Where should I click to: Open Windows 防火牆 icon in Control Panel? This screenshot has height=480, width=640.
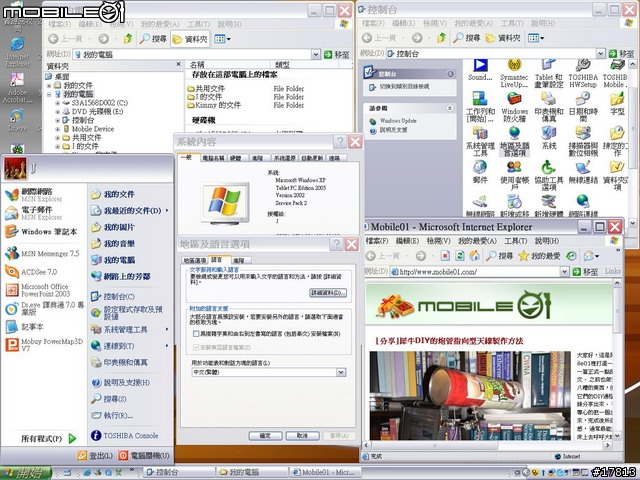514,107
